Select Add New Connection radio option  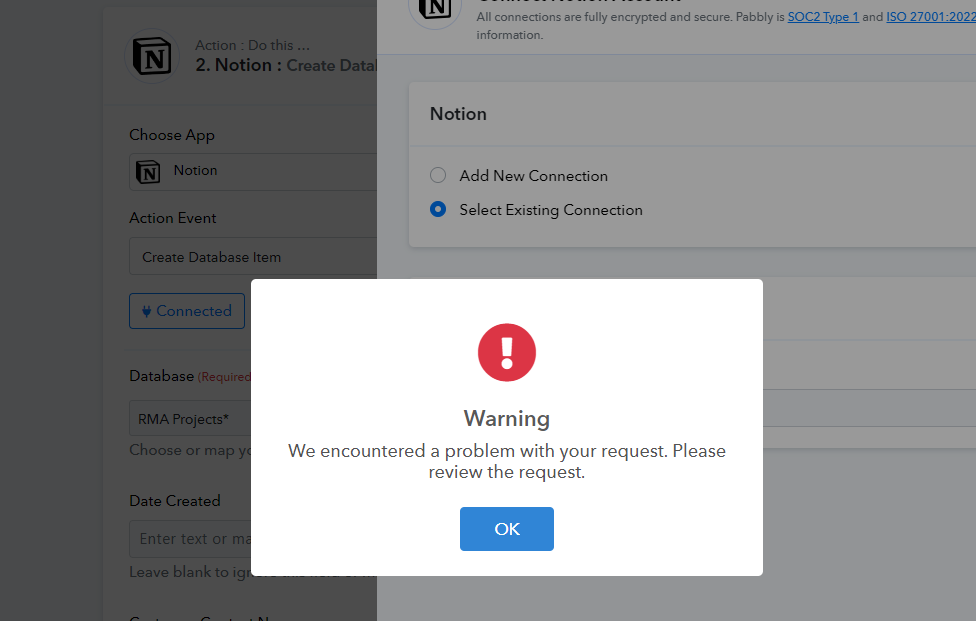438,175
